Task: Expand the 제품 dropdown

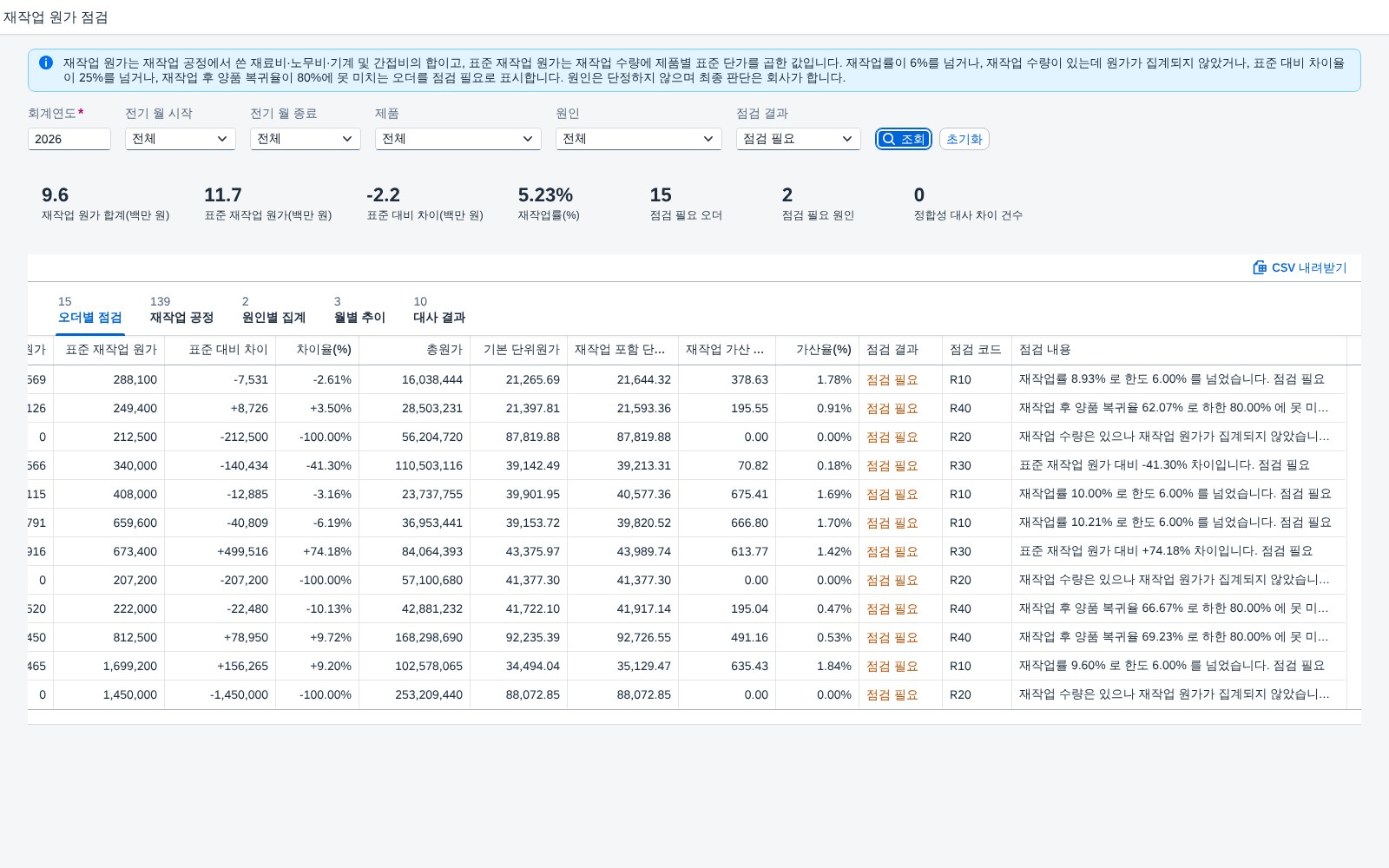Action: point(458,139)
